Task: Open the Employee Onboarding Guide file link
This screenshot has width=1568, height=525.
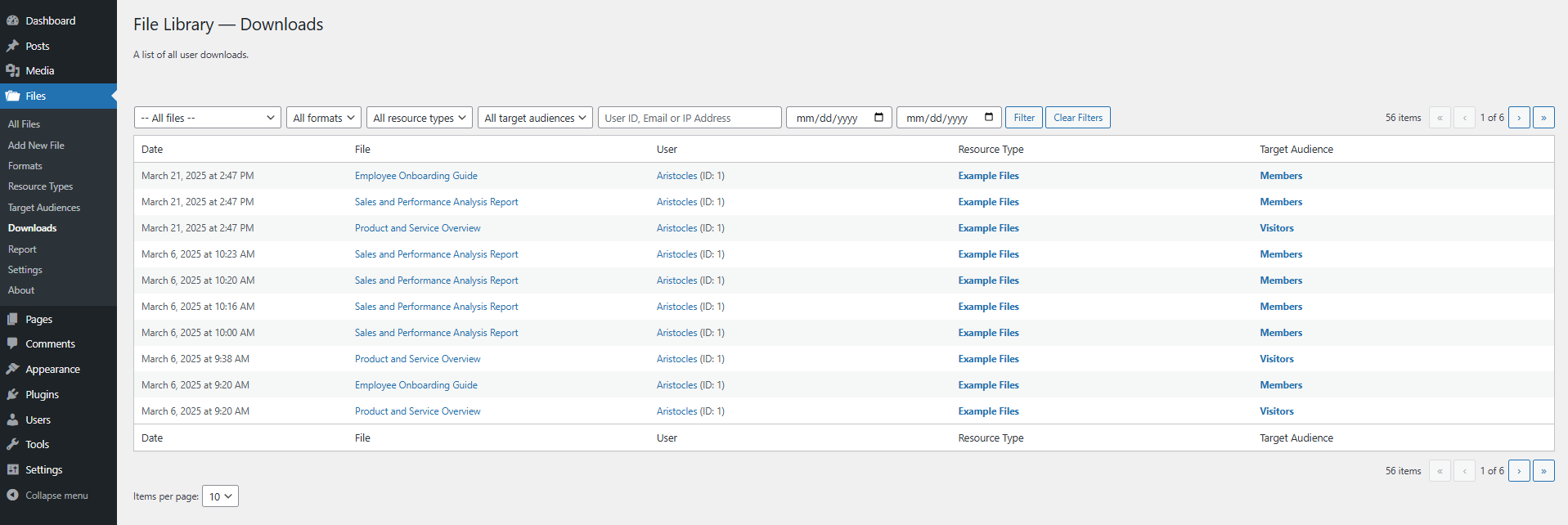Action: (416, 176)
